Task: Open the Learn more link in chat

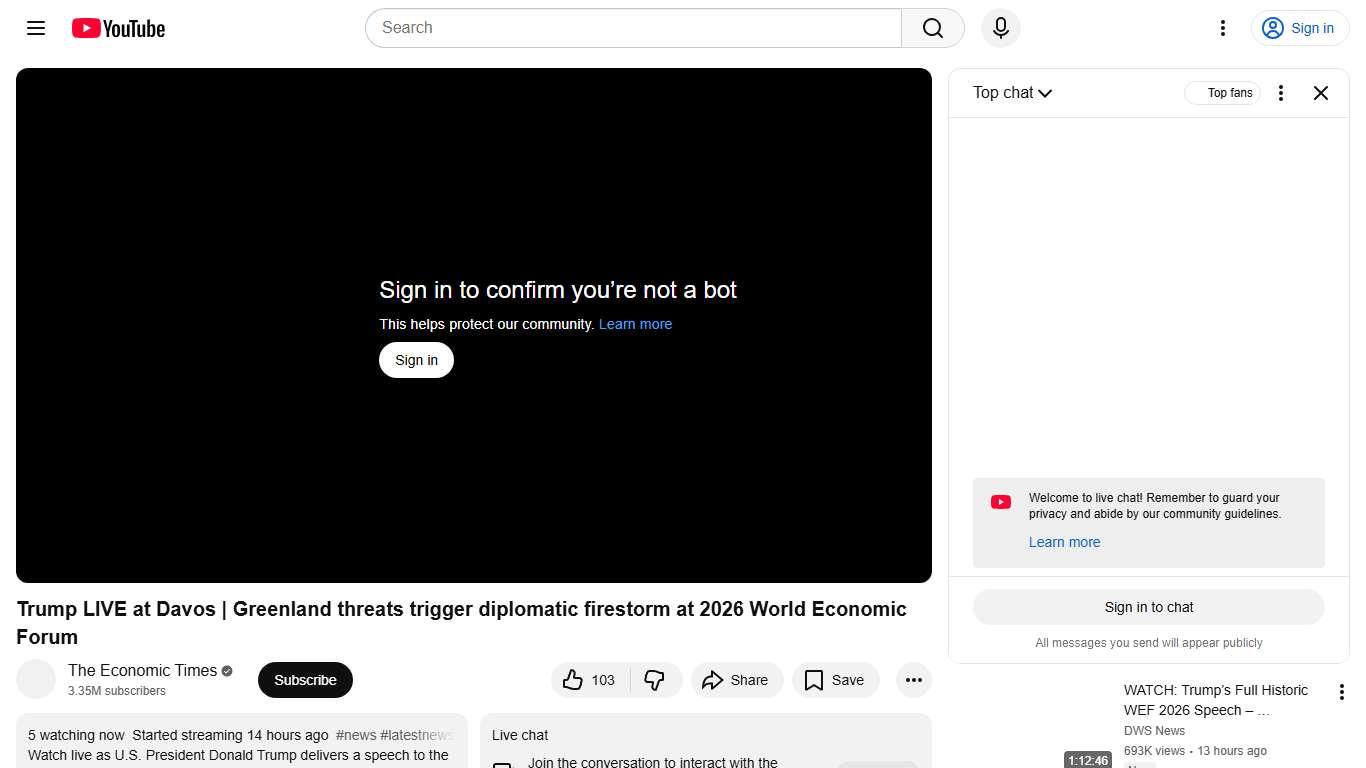Action: point(1064,542)
